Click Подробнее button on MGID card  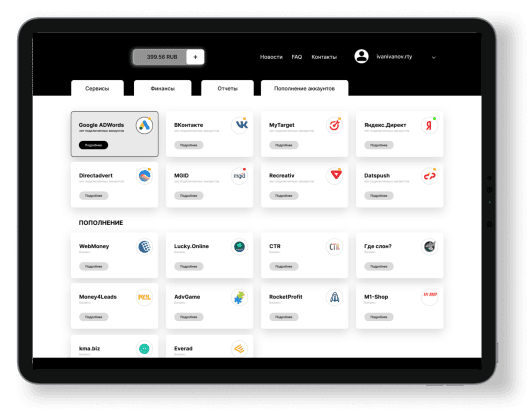189,195
